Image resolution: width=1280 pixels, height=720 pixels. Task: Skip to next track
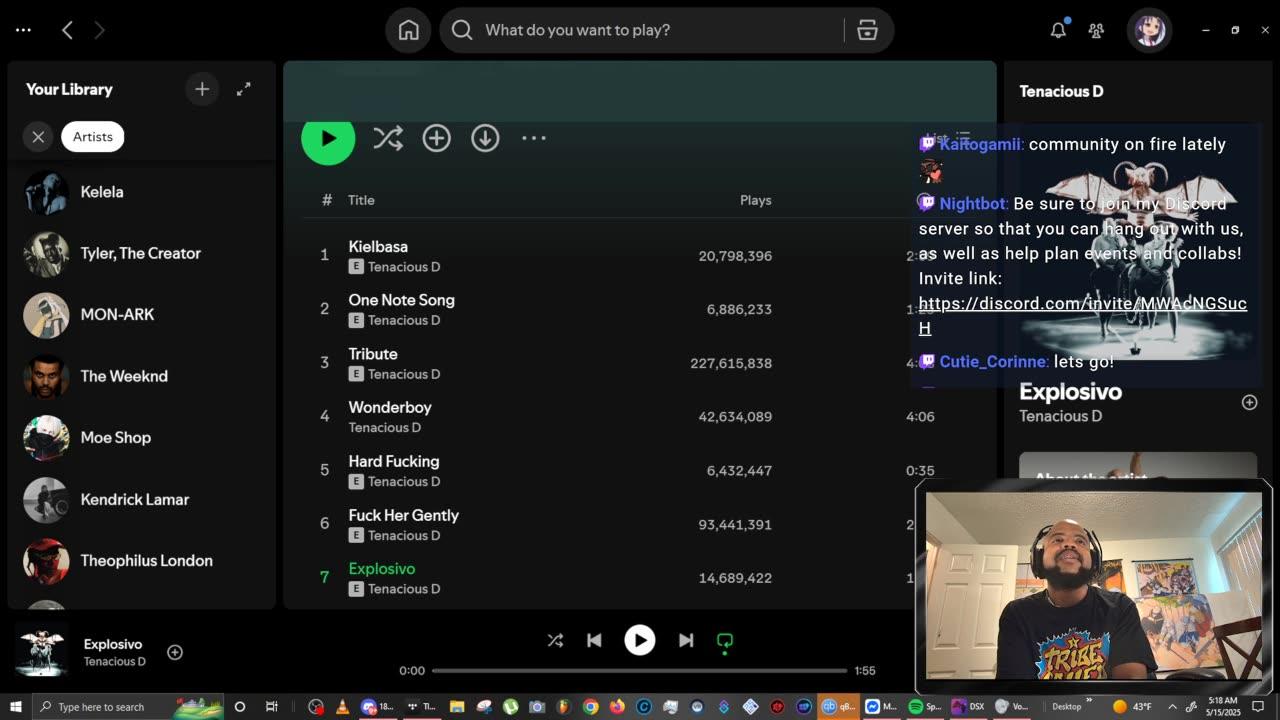coord(686,640)
